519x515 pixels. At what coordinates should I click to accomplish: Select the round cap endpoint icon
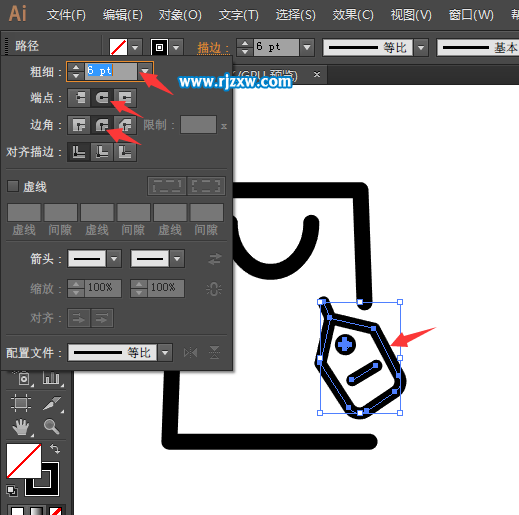pyautogui.click(x=102, y=98)
